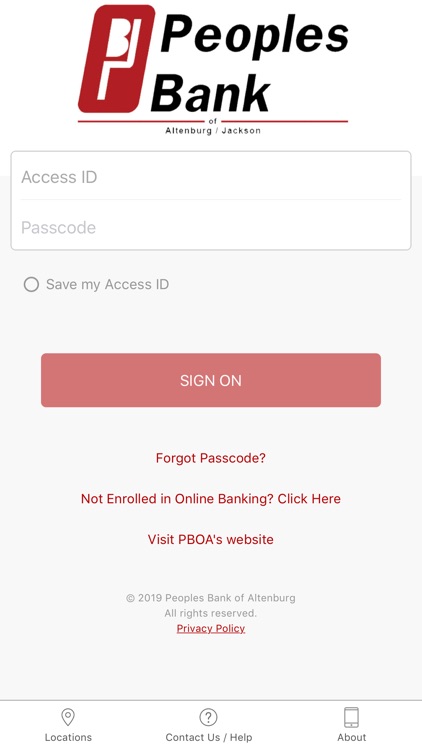Open the About tab label

click(352, 738)
